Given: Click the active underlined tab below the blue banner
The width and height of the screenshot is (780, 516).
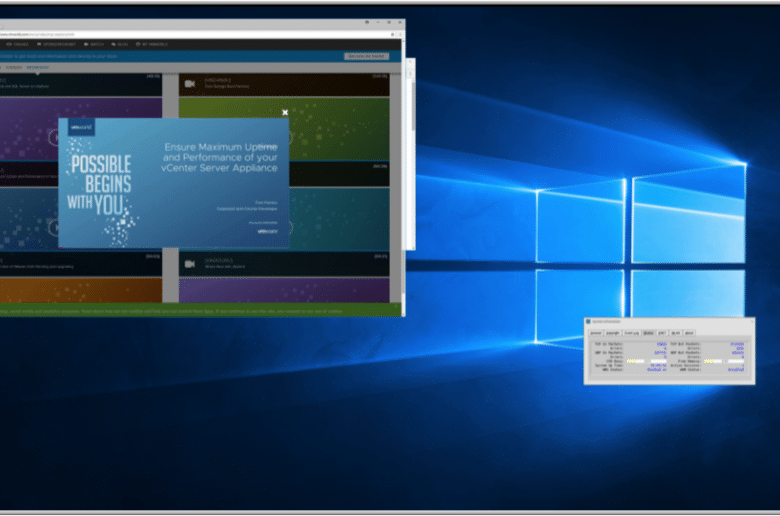Looking at the screenshot, I should pos(38,67).
